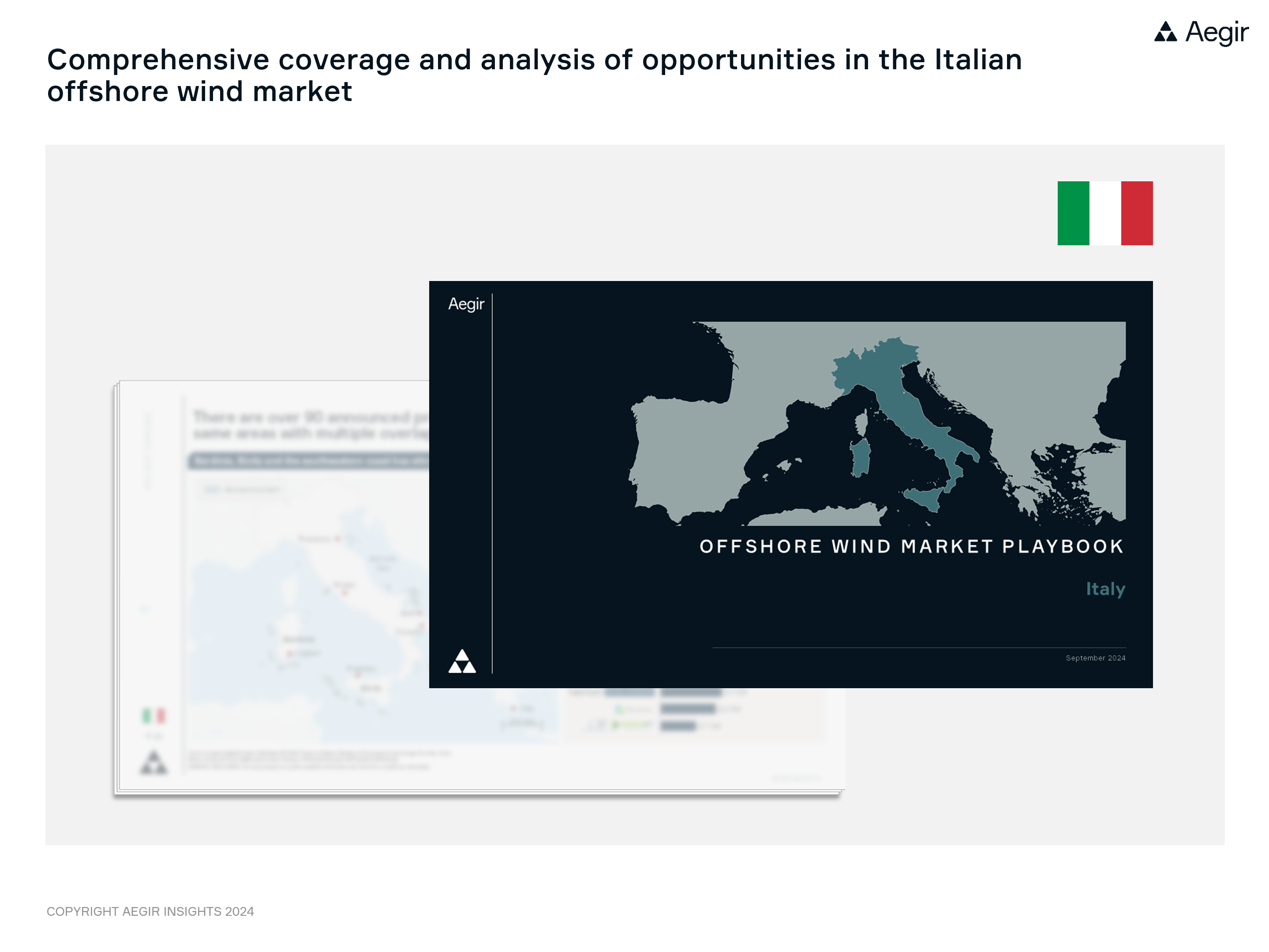Image resolution: width=1269 pixels, height=952 pixels.
Task: Click the 'COPYRIGHT AEGIR INSIGHTS 2024' footer
Action: 150,911
